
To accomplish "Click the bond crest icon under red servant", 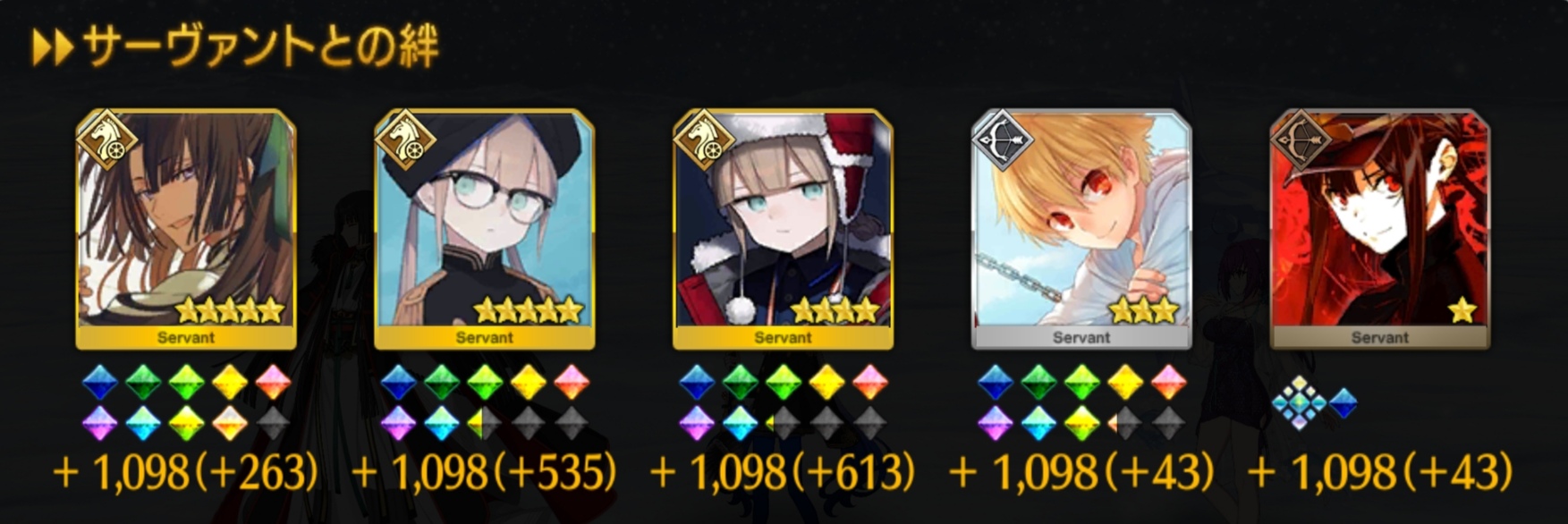I will tap(1299, 402).
